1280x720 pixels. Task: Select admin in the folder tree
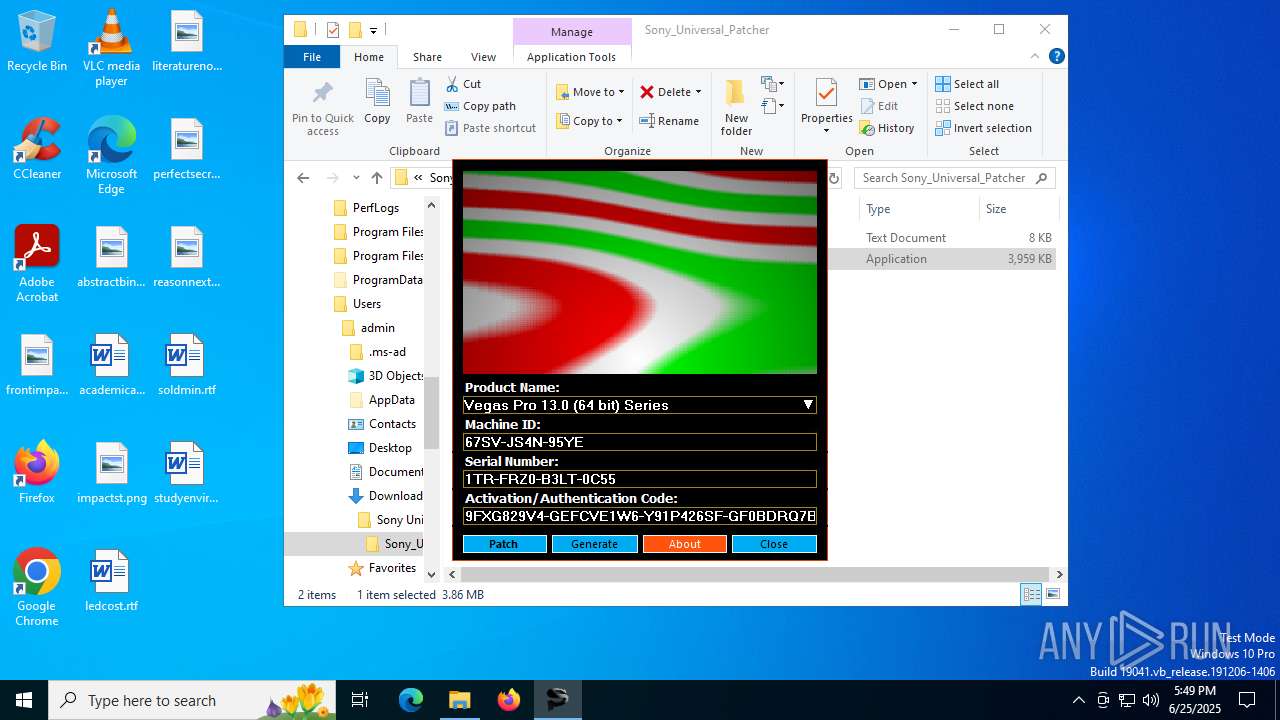pos(378,328)
